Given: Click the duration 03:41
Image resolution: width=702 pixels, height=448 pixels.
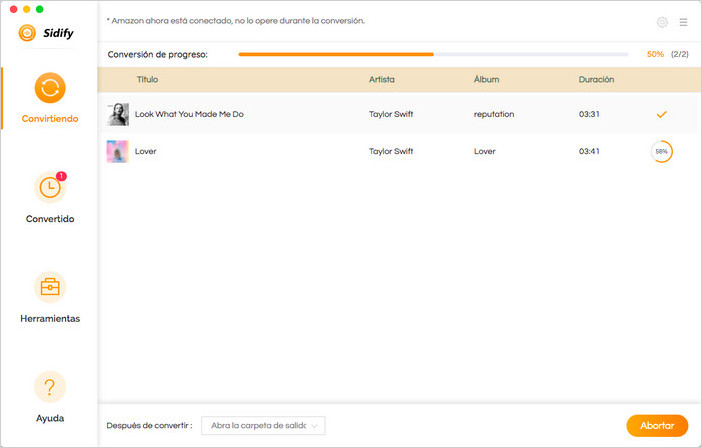Looking at the screenshot, I should click(589, 151).
